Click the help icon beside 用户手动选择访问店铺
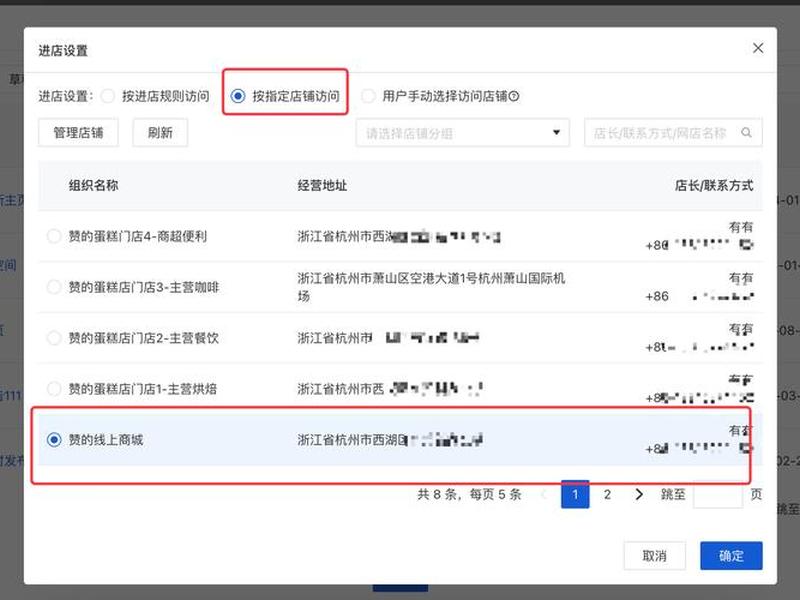 point(514,96)
